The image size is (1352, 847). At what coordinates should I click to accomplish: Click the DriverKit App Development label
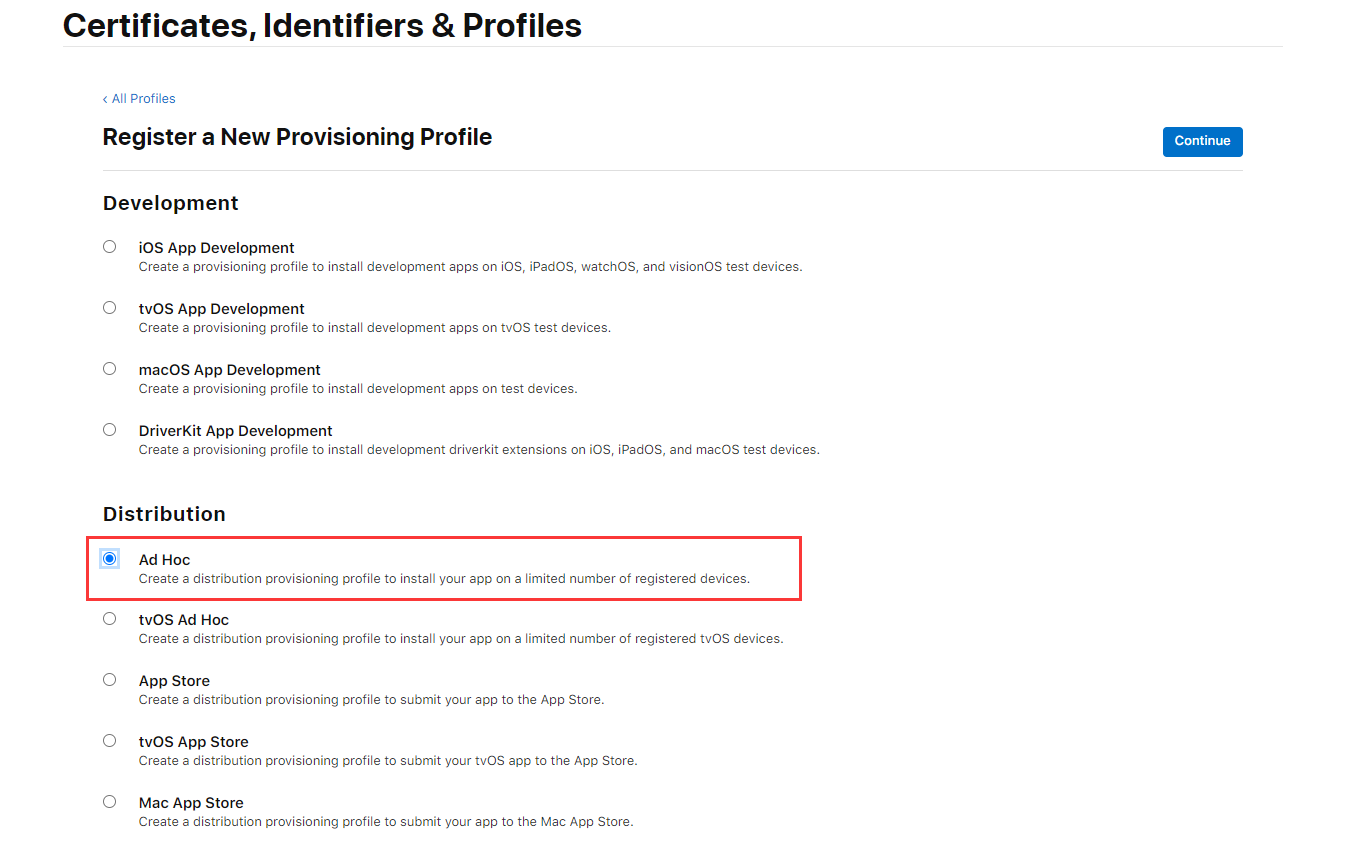[235, 431]
